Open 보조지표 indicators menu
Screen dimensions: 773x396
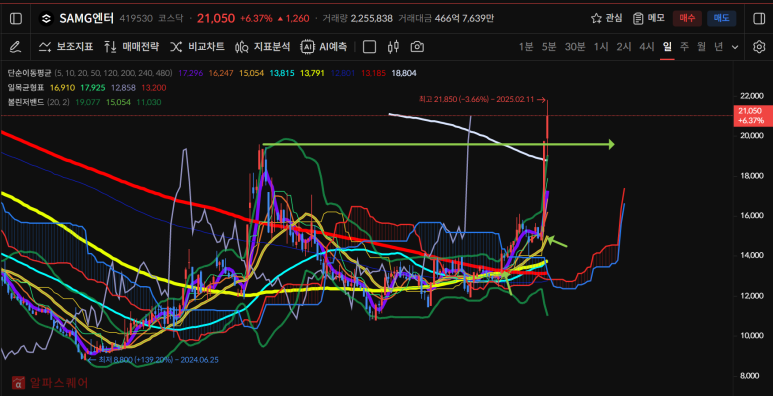click(x=66, y=47)
